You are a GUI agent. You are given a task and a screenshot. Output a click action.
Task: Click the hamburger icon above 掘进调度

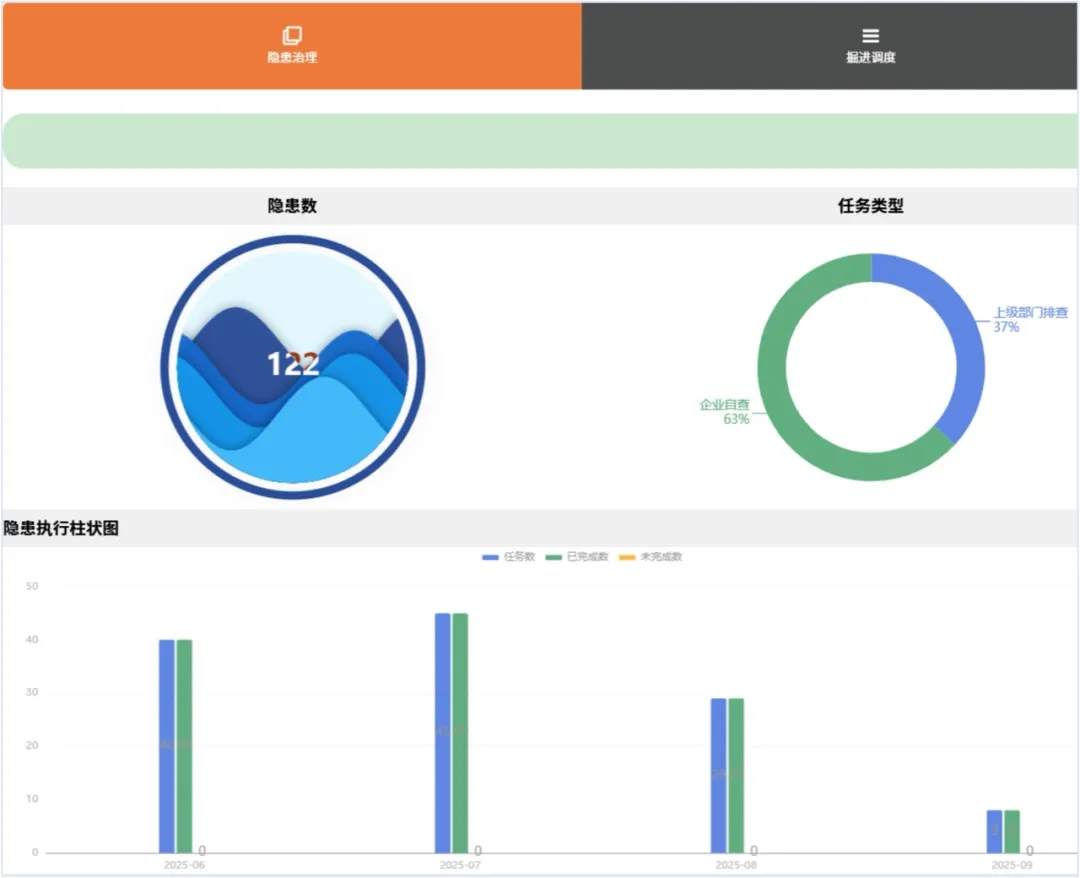(870, 36)
